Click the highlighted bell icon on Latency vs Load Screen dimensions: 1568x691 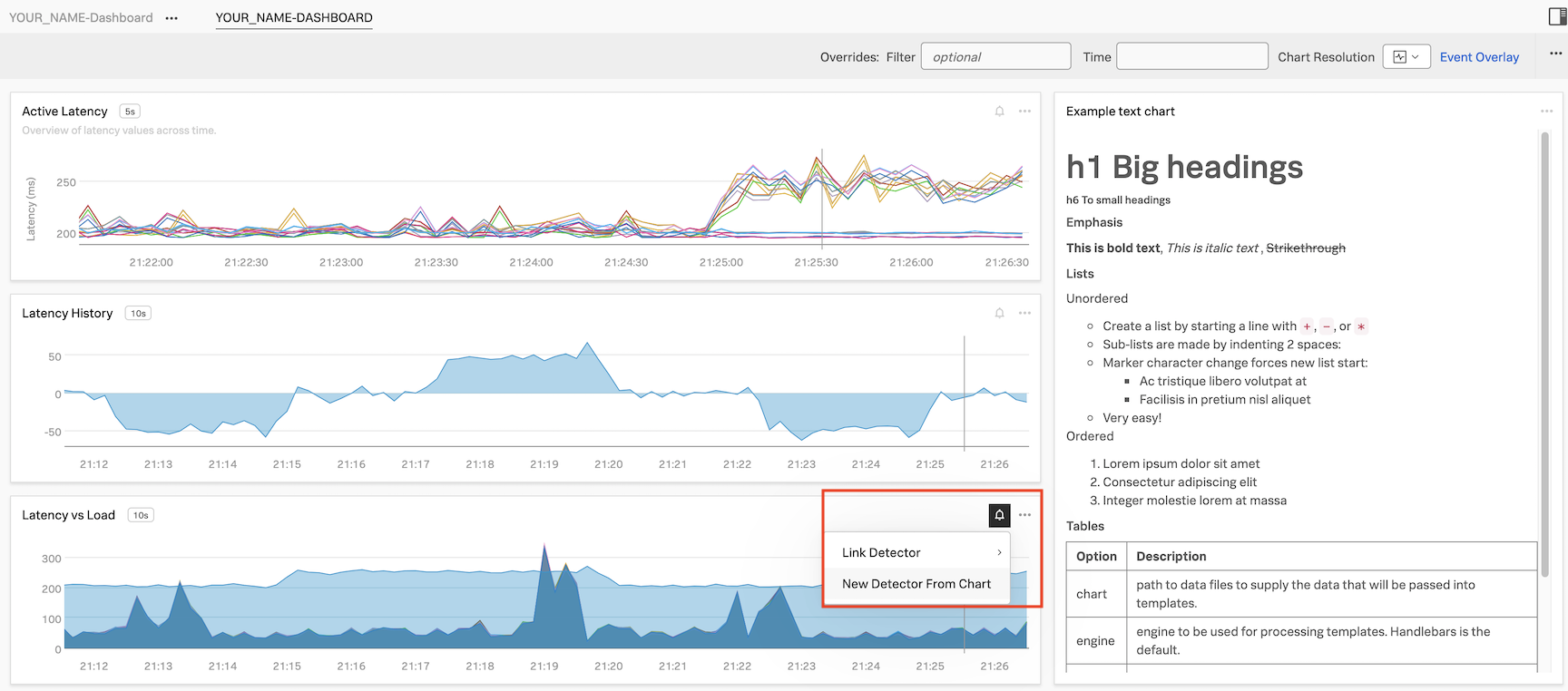tap(999, 515)
